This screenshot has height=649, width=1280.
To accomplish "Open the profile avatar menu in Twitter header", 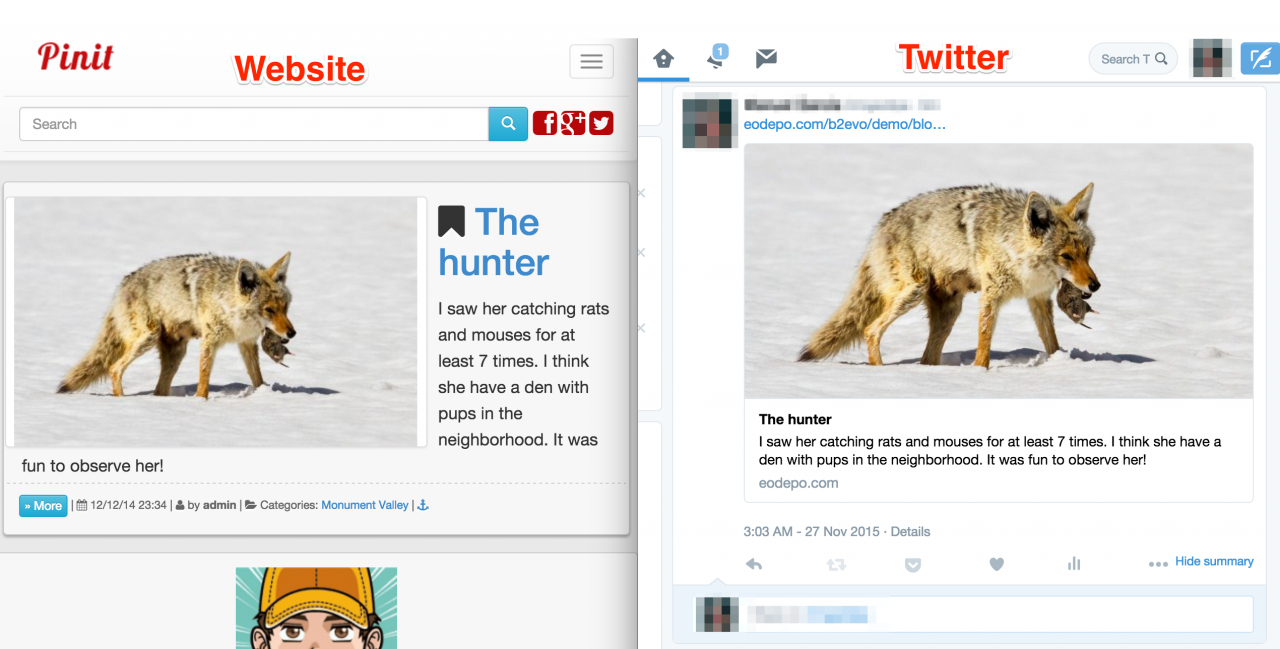I will 1211,59.
